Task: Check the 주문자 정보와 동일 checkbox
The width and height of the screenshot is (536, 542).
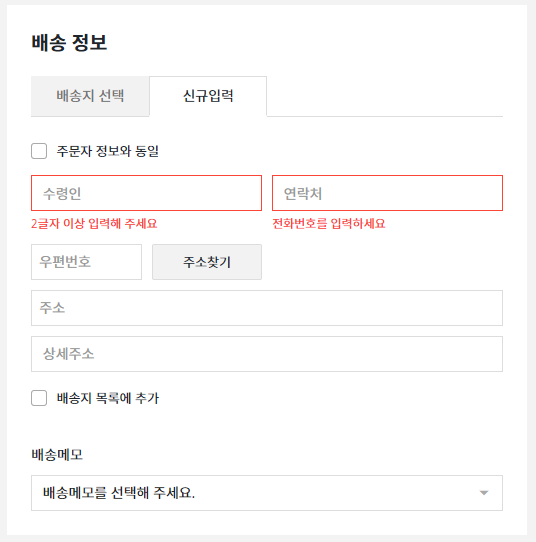Action: (39, 151)
